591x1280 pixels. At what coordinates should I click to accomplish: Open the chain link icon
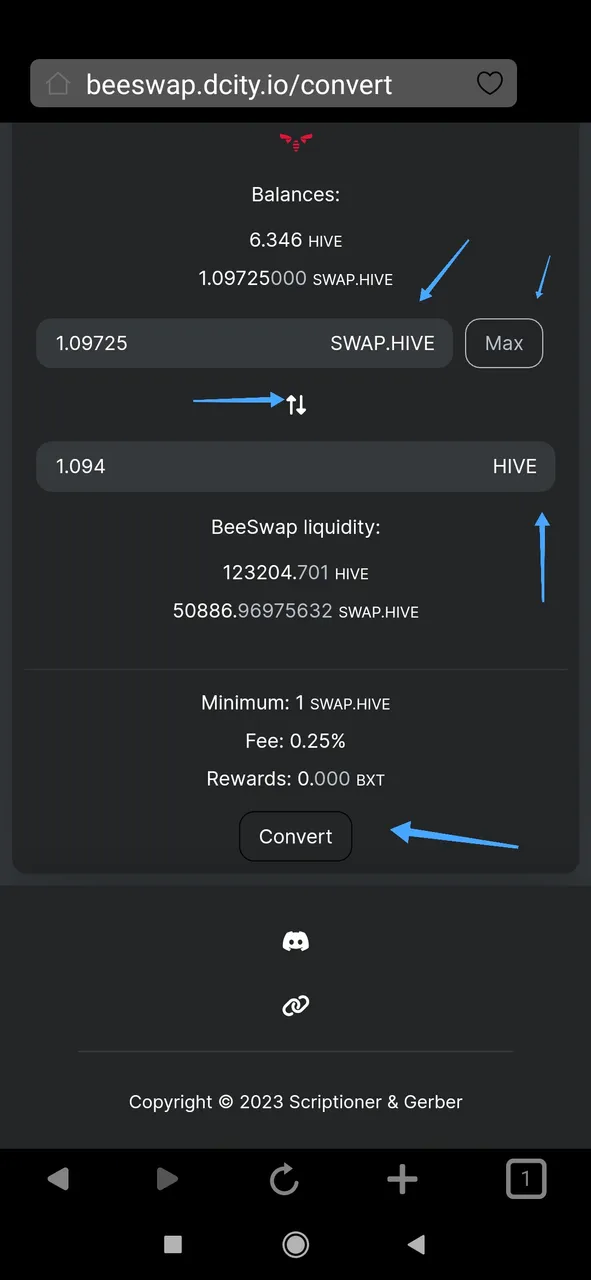tap(296, 1005)
